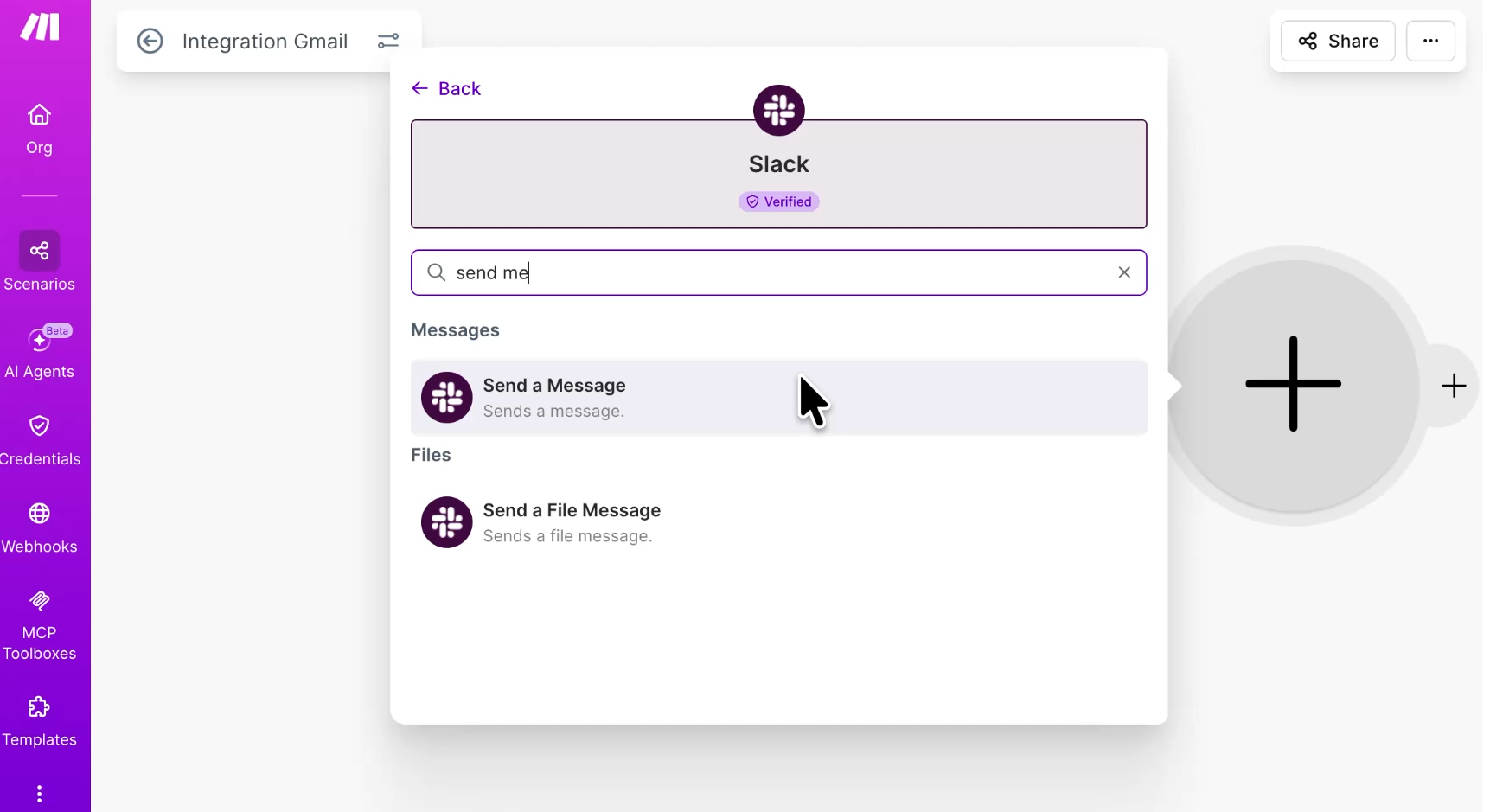Viewport: 1490px width, 812px height.
Task: Click the circled back arrow near scenario name
Action: click(150, 41)
